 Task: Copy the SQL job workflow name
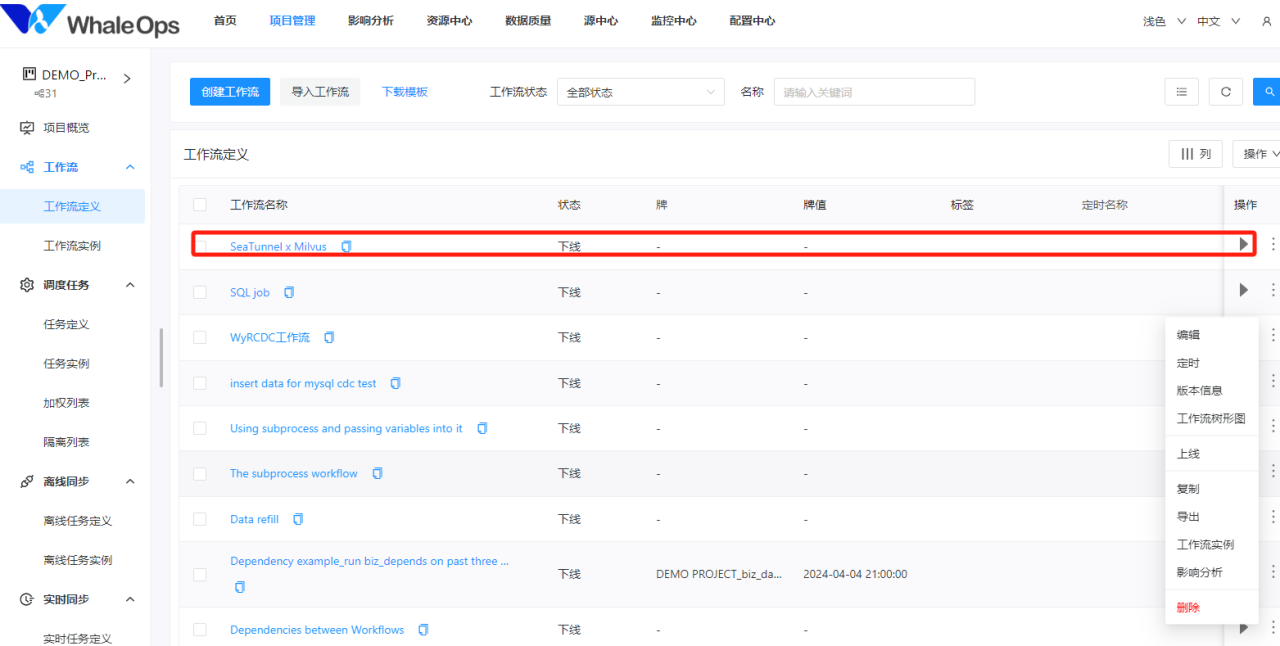(289, 292)
